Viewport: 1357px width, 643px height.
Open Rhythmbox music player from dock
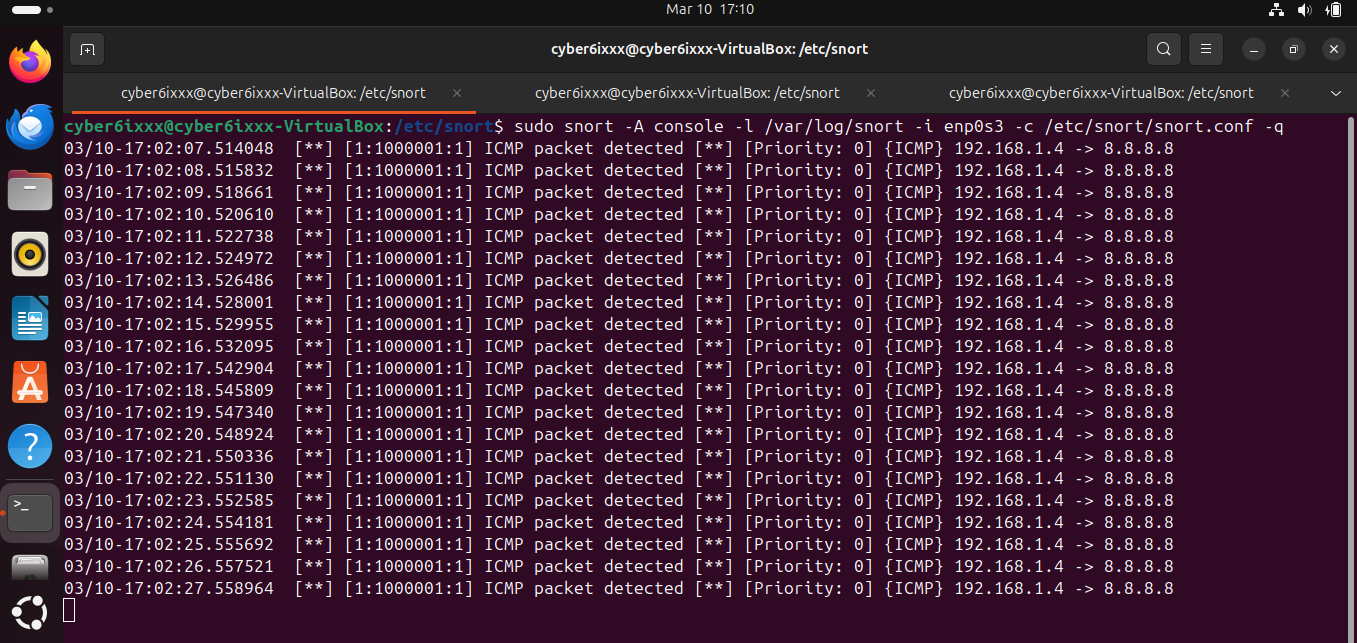[30, 255]
